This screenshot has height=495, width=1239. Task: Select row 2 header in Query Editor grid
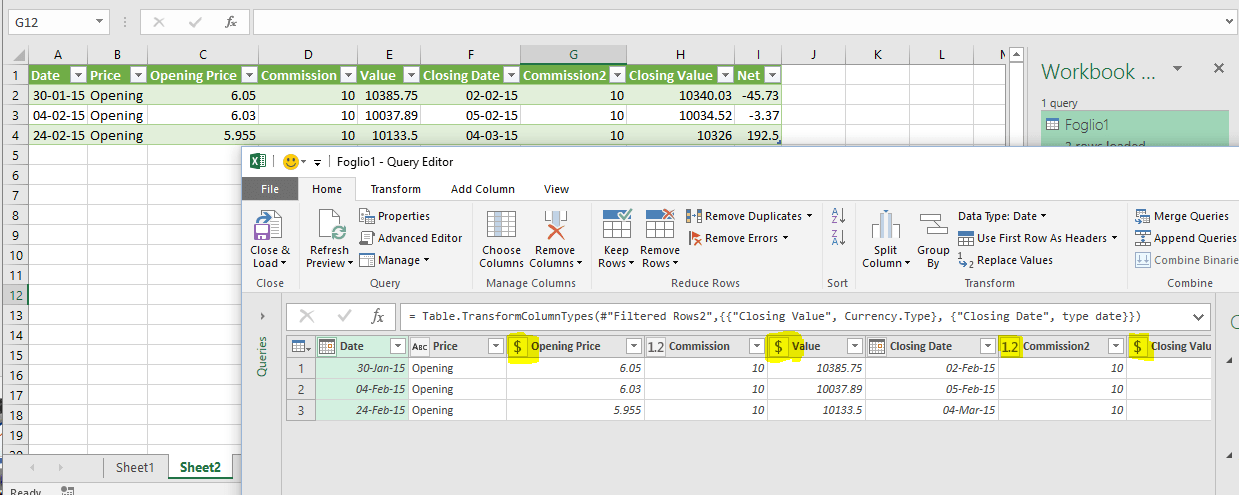point(300,389)
